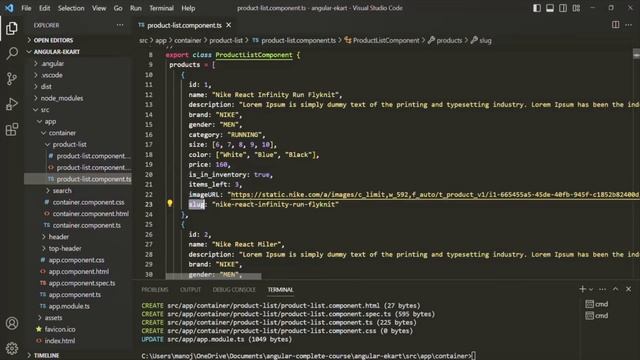
Task: Click the lightbulb quick-fix icon on line 23
Action: point(170,203)
